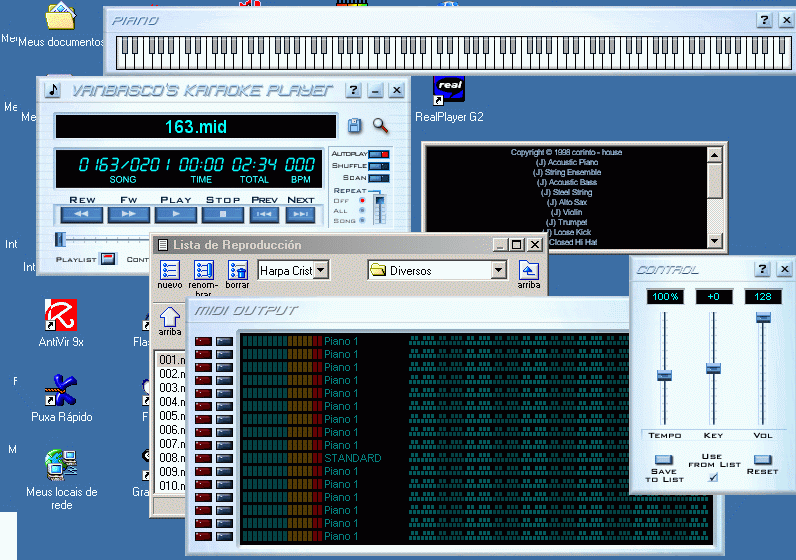Viewport: 796px width, 560px height.
Task: Click the save icon beside 163.mid
Action: [354, 125]
